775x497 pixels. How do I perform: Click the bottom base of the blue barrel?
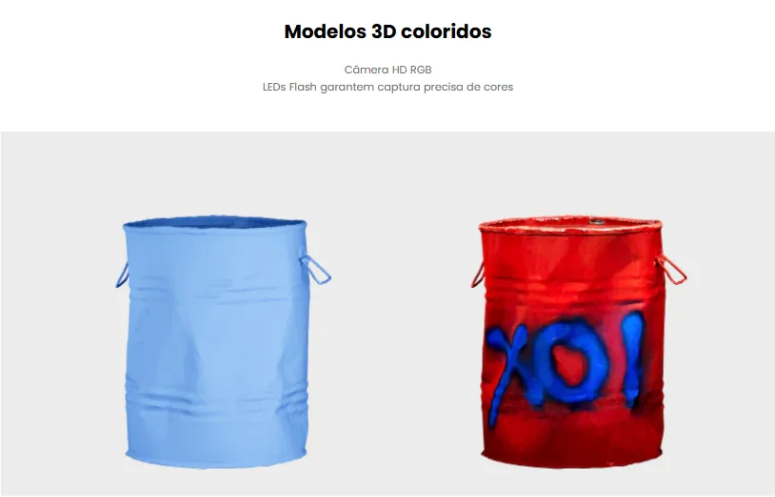pos(216,457)
